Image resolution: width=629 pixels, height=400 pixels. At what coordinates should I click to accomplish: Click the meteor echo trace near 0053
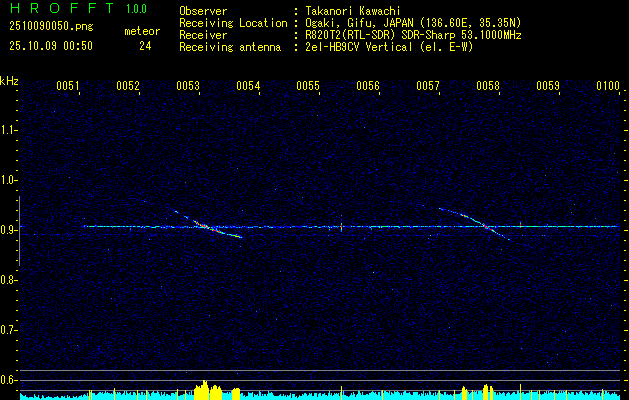point(208,226)
